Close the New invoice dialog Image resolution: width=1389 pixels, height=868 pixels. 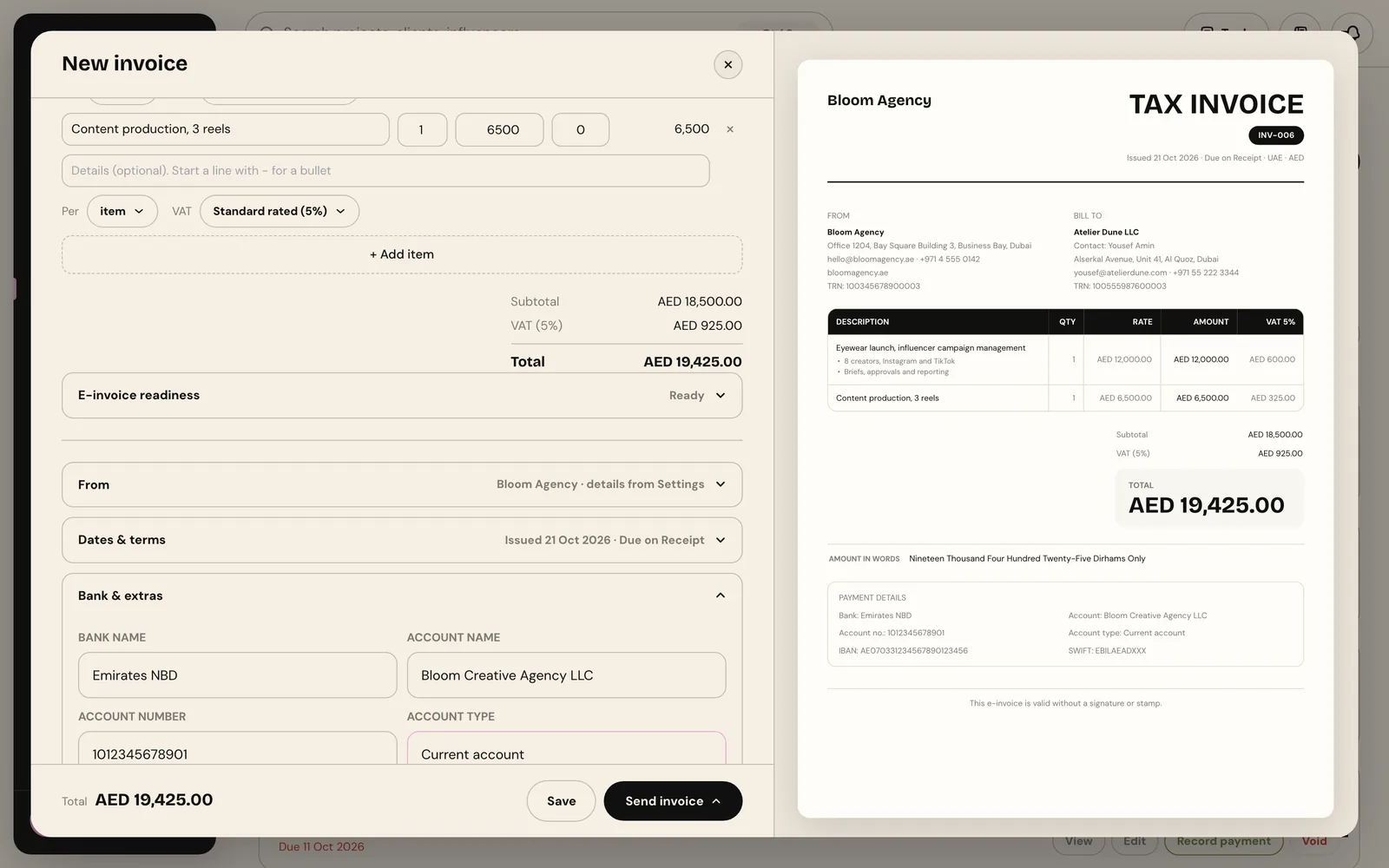tap(727, 64)
